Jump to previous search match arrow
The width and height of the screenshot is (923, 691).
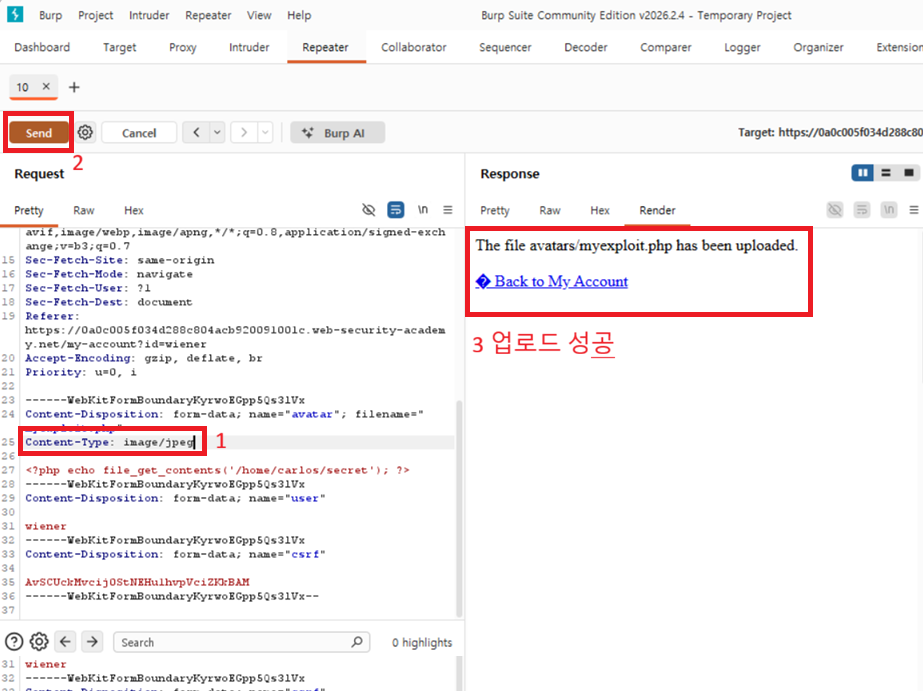coord(65,642)
